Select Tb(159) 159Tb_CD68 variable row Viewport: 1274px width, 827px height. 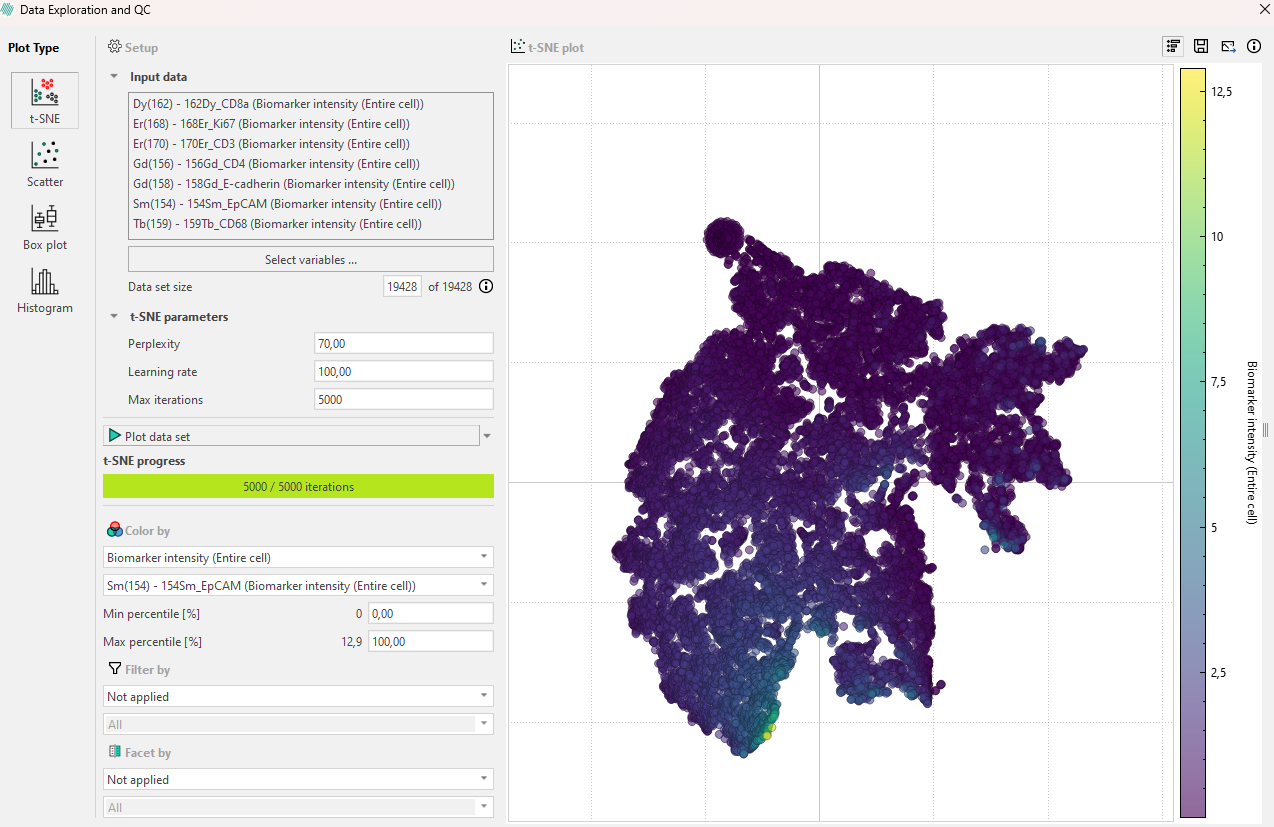pos(311,224)
